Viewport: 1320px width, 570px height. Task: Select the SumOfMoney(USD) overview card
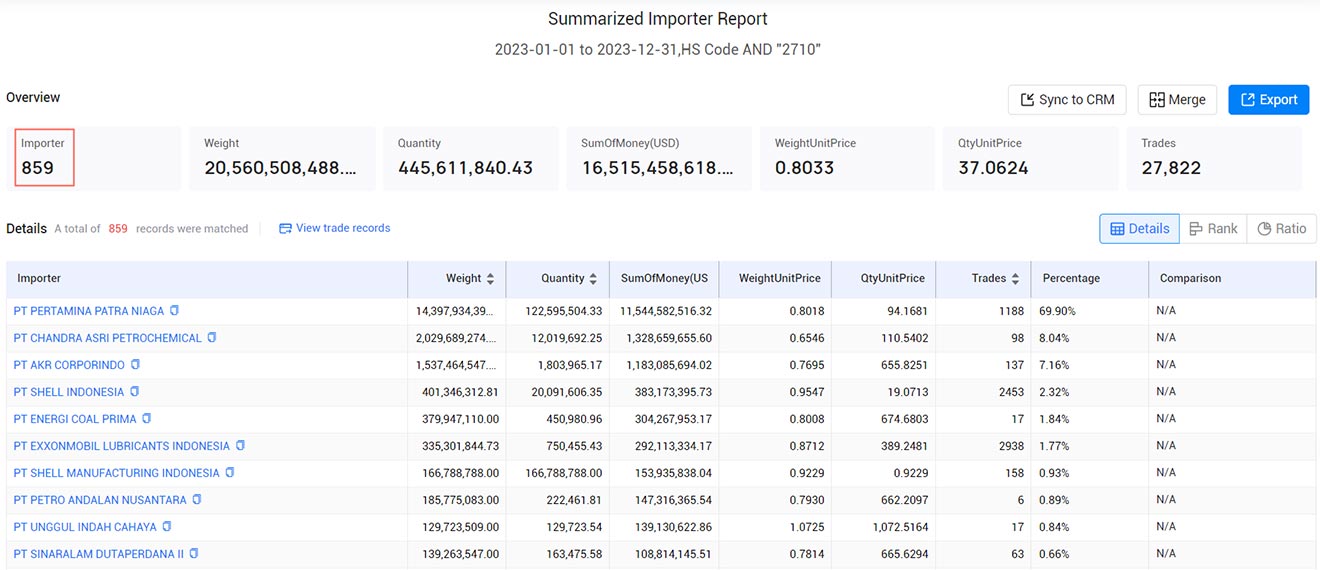click(660, 158)
